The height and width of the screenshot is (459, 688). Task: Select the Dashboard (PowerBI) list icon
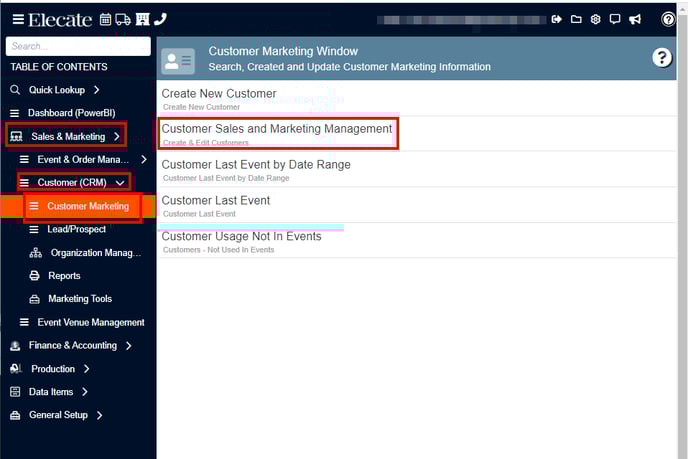[x=14, y=113]
